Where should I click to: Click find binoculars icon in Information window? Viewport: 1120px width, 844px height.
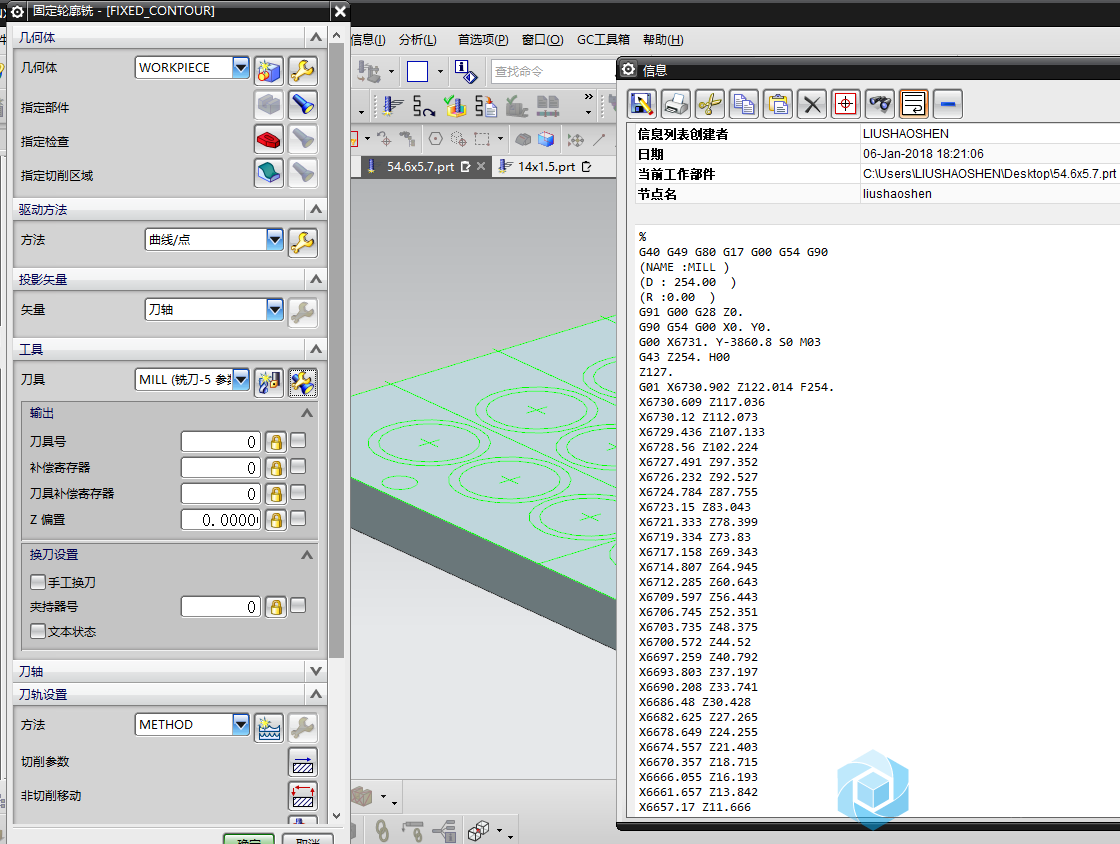[x=880, y=104]
